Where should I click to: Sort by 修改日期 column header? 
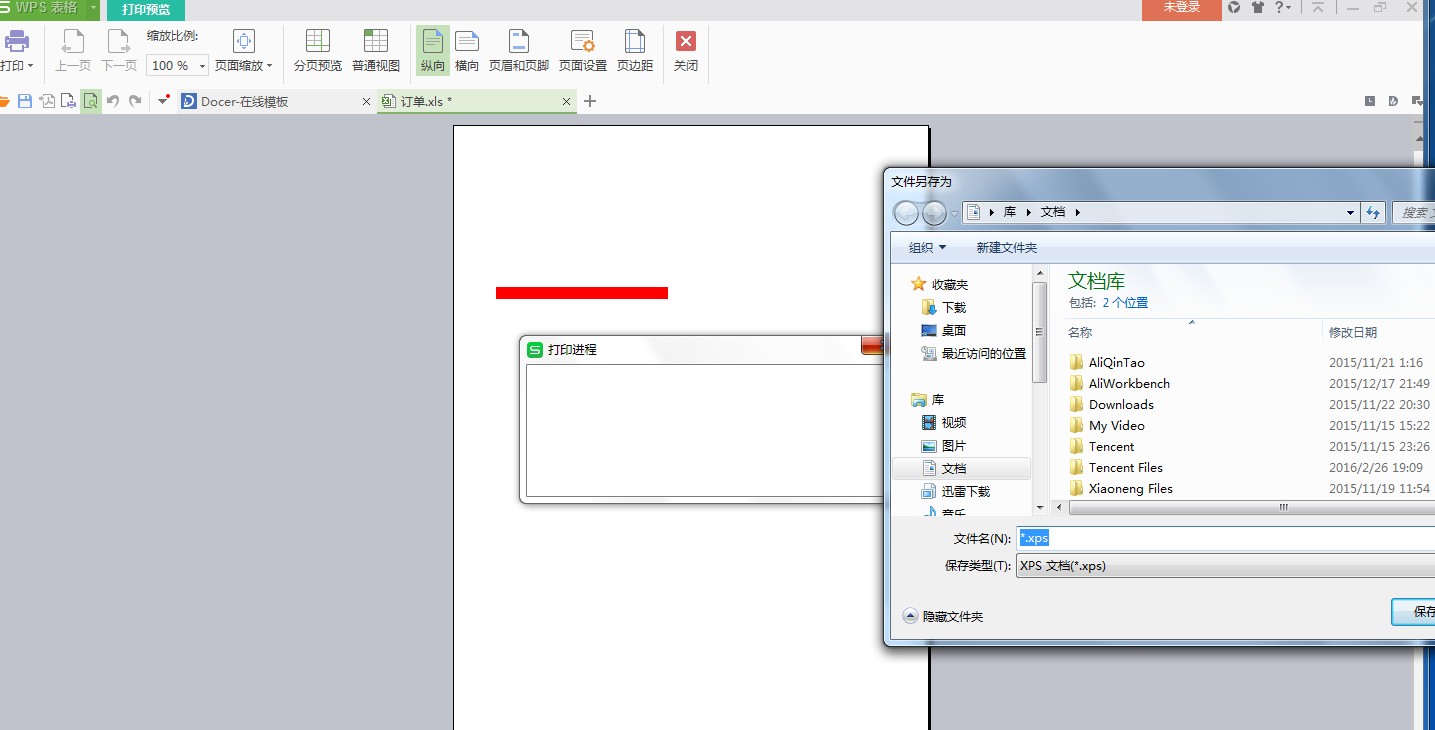point(1353,333)
